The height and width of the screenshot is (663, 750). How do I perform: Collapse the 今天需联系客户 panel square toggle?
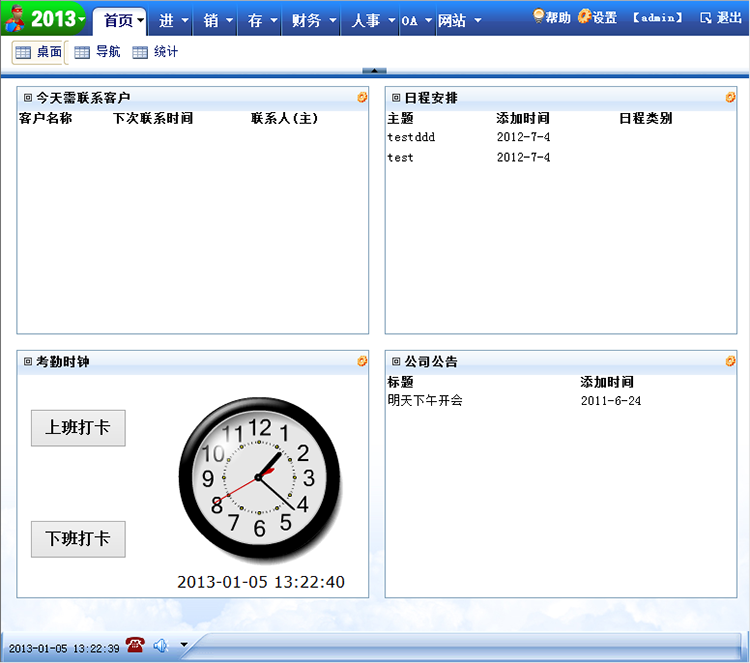click(x=28, y=98)
